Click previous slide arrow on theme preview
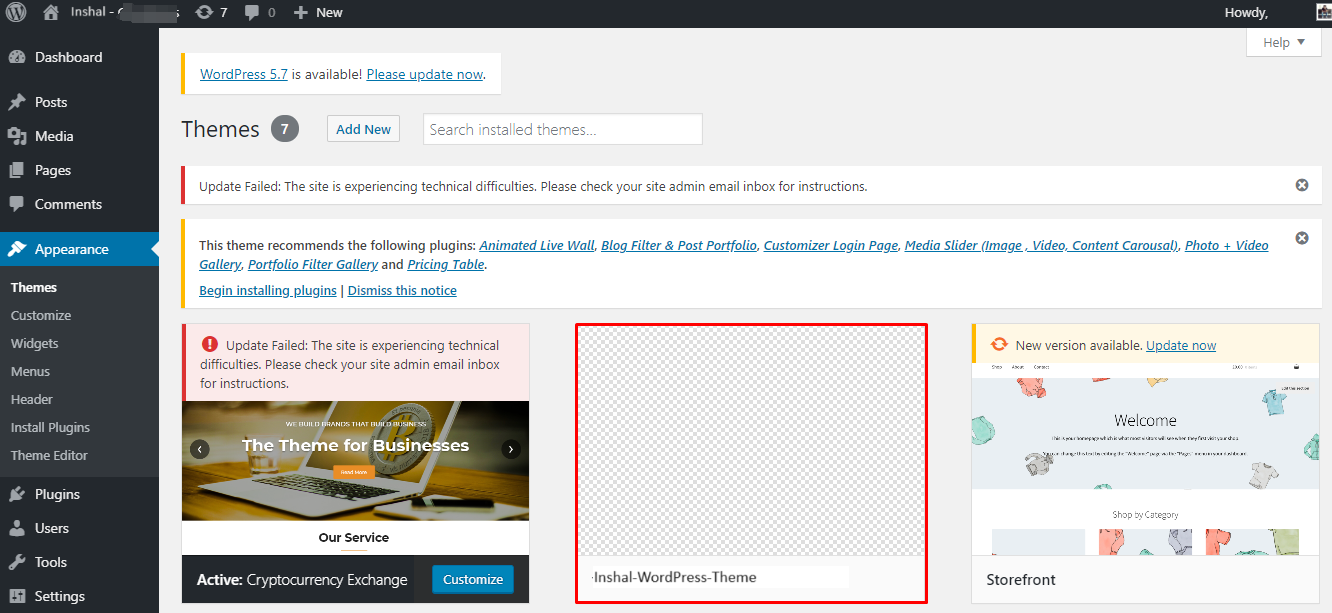 [x=200, y=449]
